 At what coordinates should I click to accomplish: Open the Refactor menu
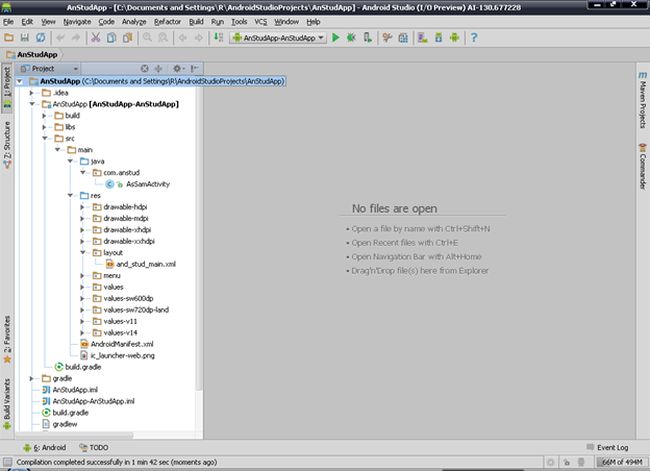coord(167,22)
